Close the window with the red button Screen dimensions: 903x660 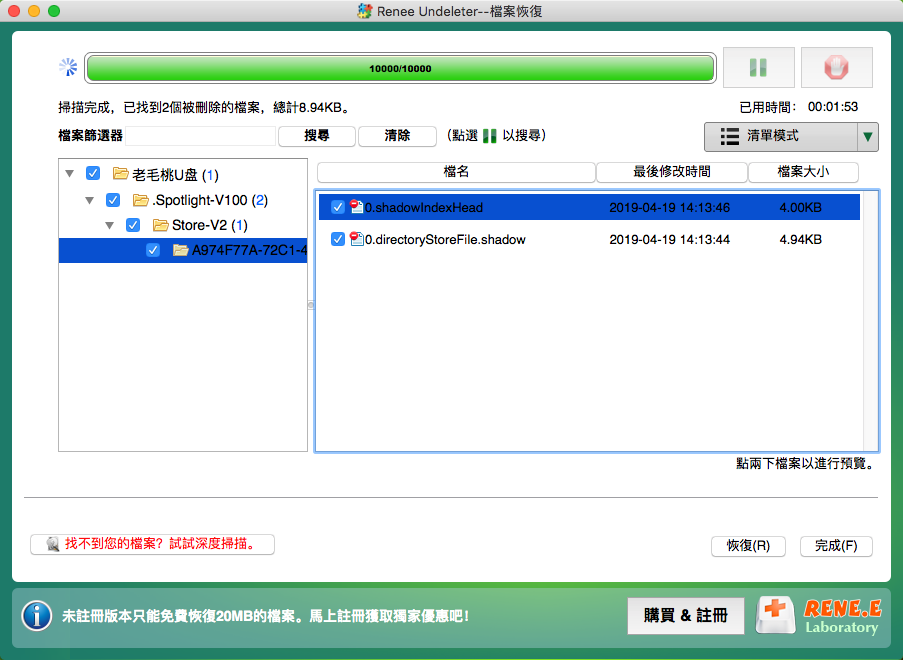(x=14, y=11)
